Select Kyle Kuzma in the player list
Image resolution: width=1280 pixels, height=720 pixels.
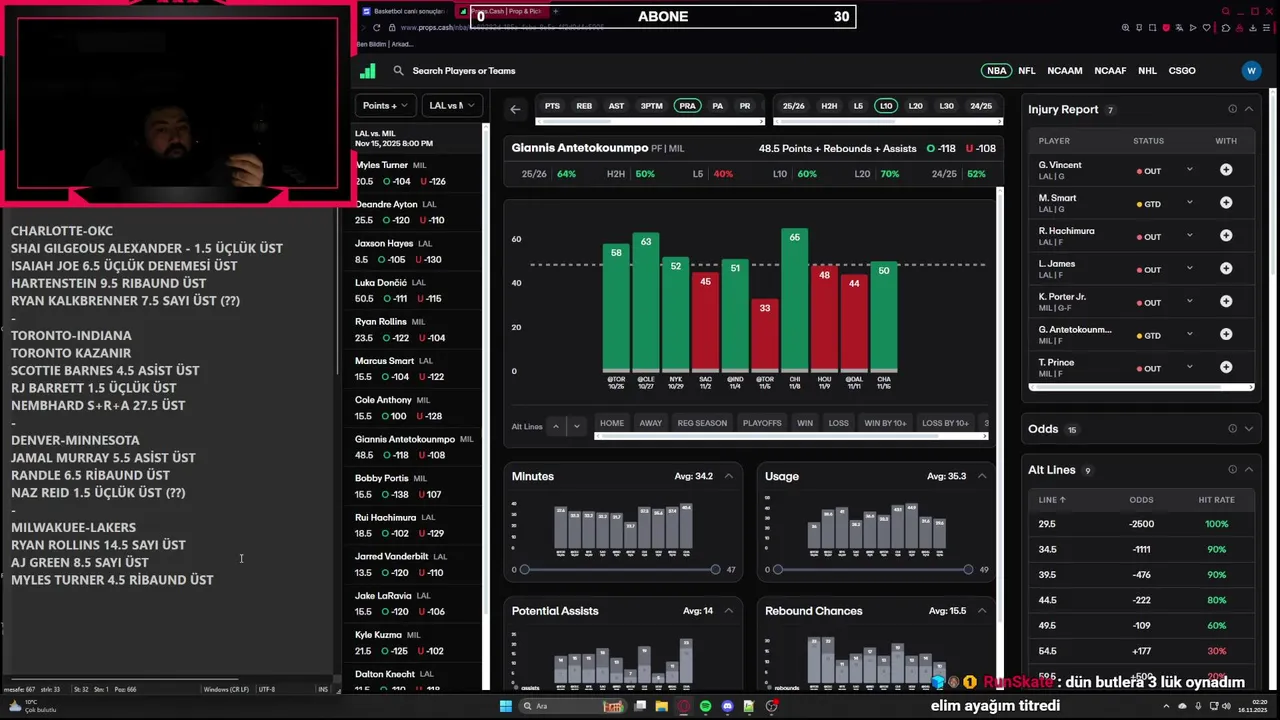click(x=415, y=642)
